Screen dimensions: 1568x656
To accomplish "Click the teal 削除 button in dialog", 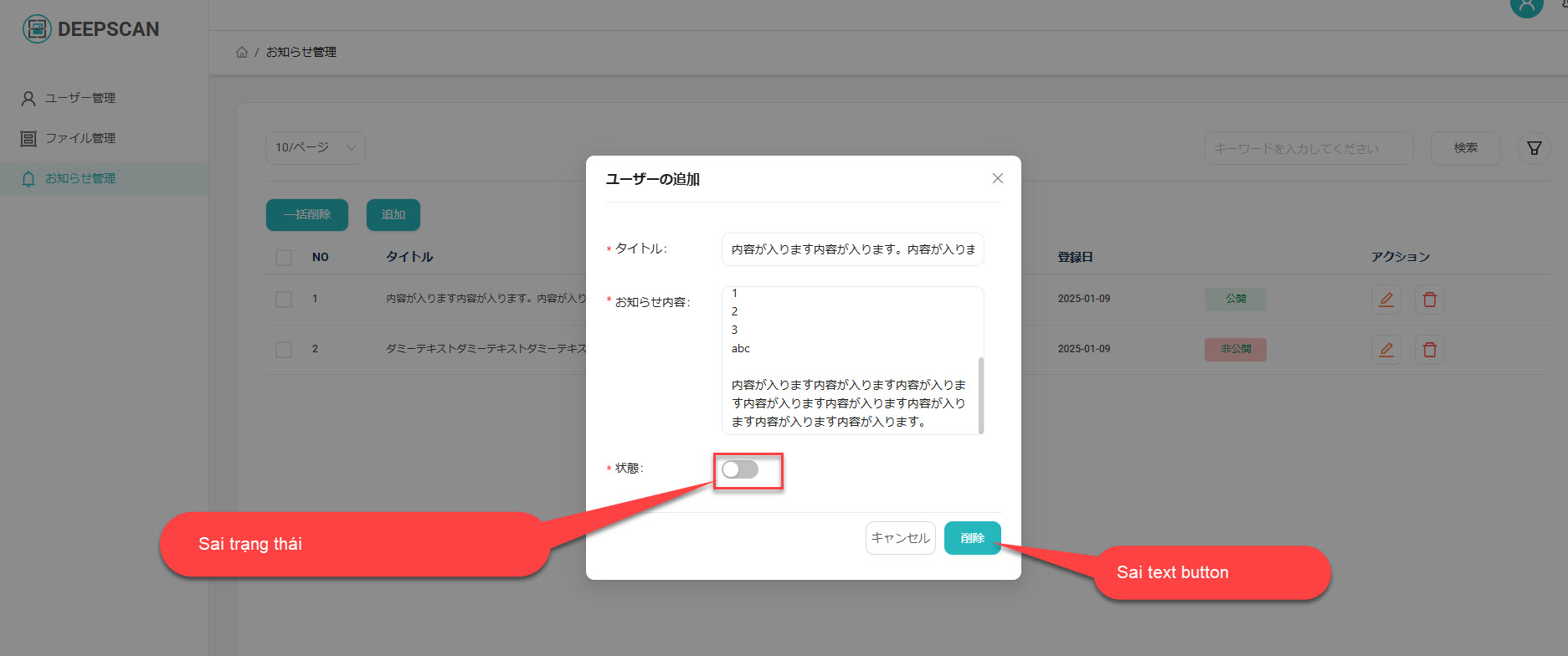I will tap(972, 538).
